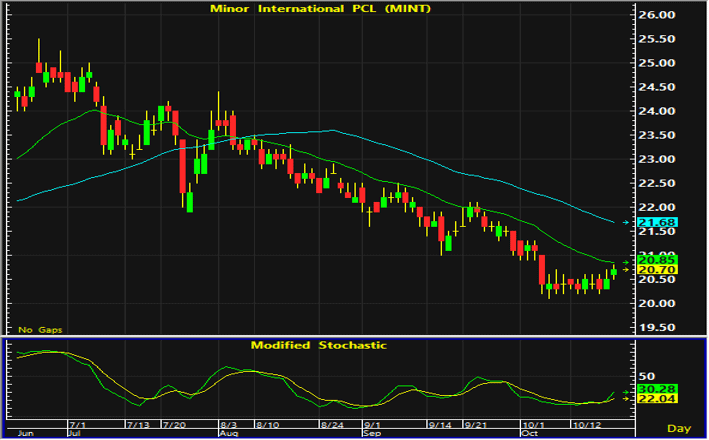Screen dimensions: 709x440
Task: Click the No Gaps label
Action: [x=40, y=330]
